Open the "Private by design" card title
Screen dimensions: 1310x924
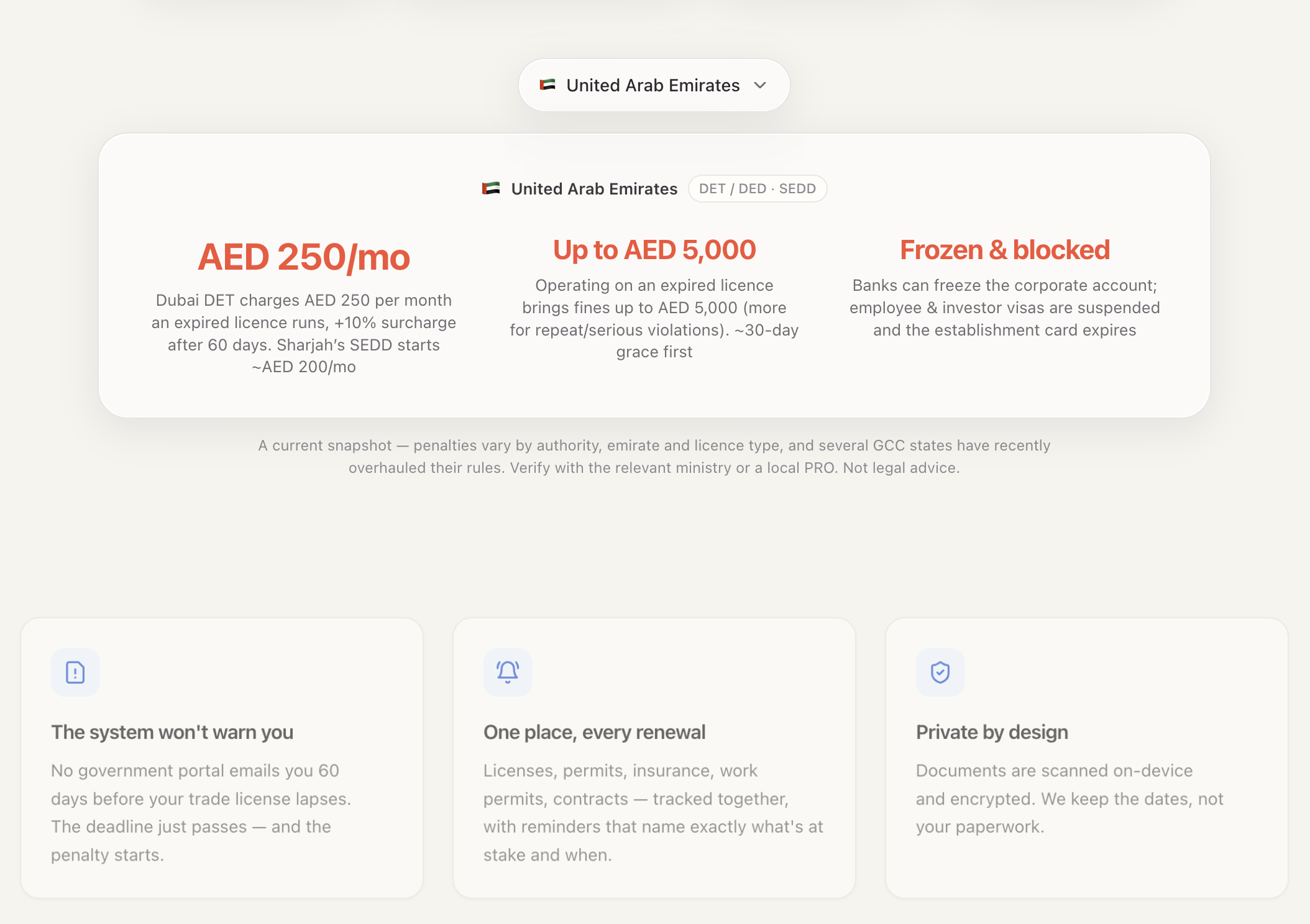[992, 732]
